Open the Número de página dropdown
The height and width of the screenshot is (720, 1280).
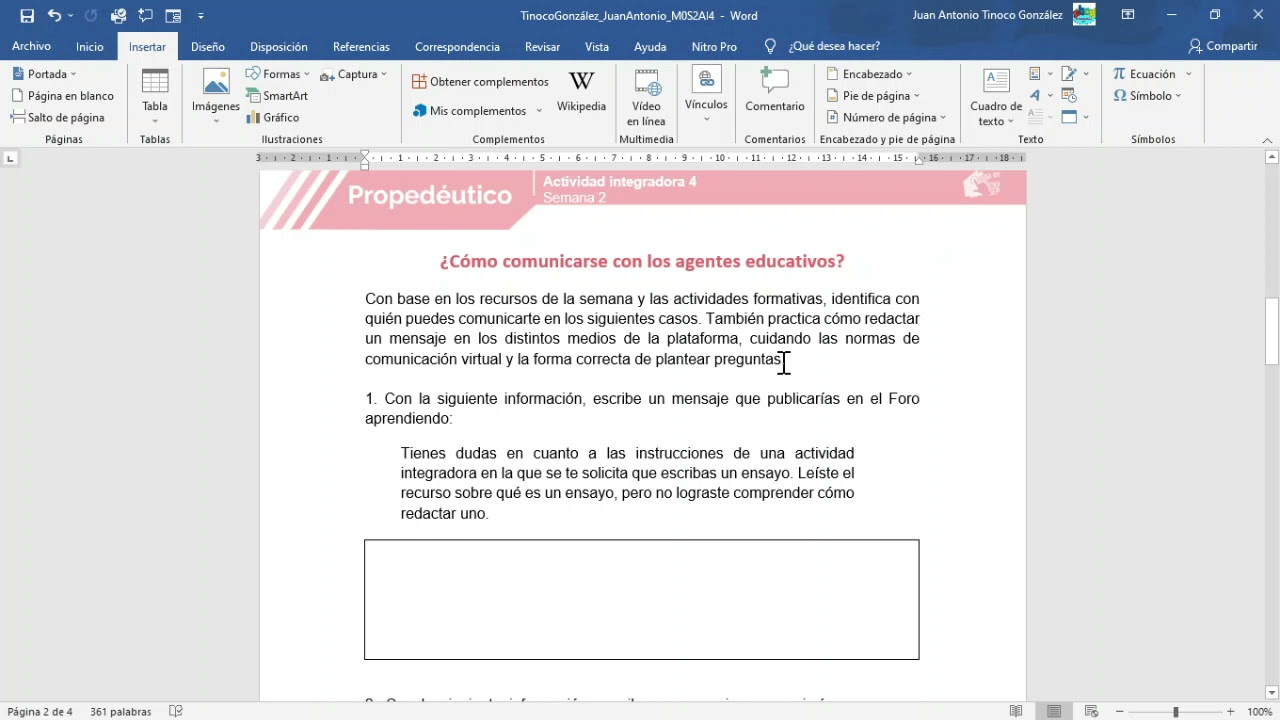point(886,117)
